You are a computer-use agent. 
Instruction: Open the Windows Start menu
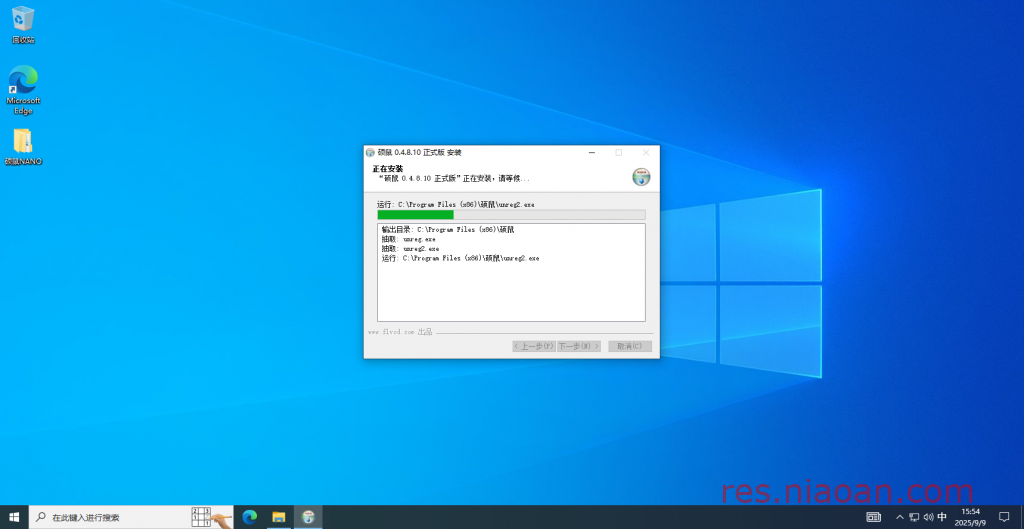(x=14, y=517)
